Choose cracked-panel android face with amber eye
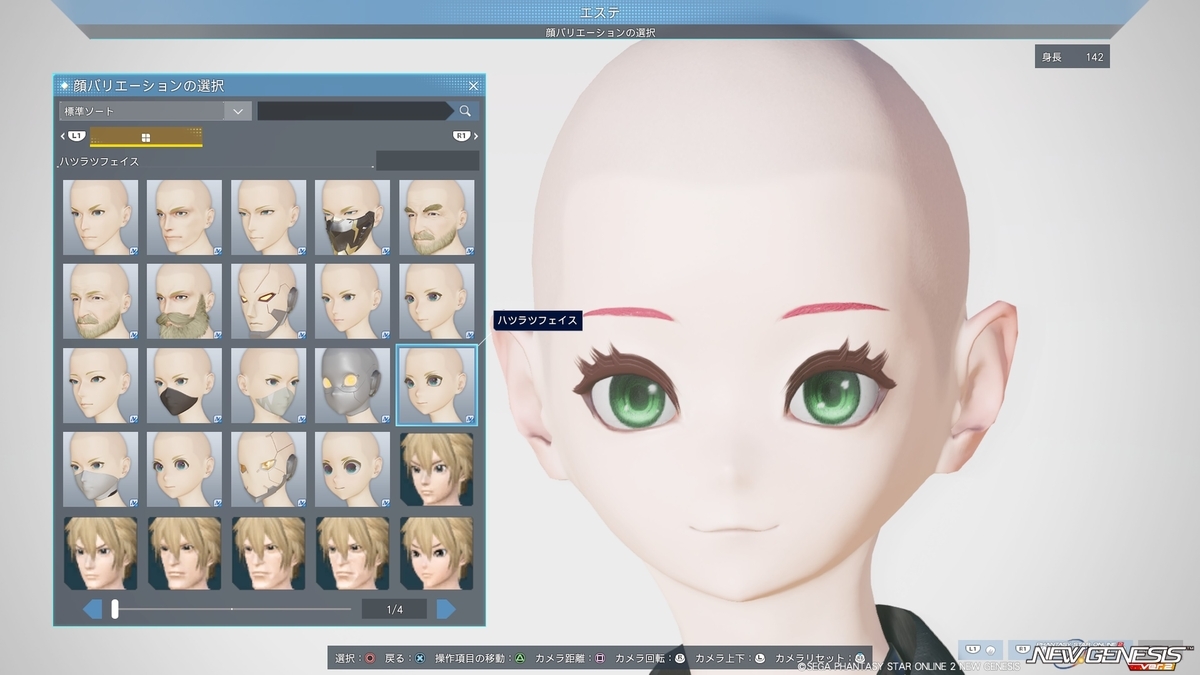 (269, 469)
